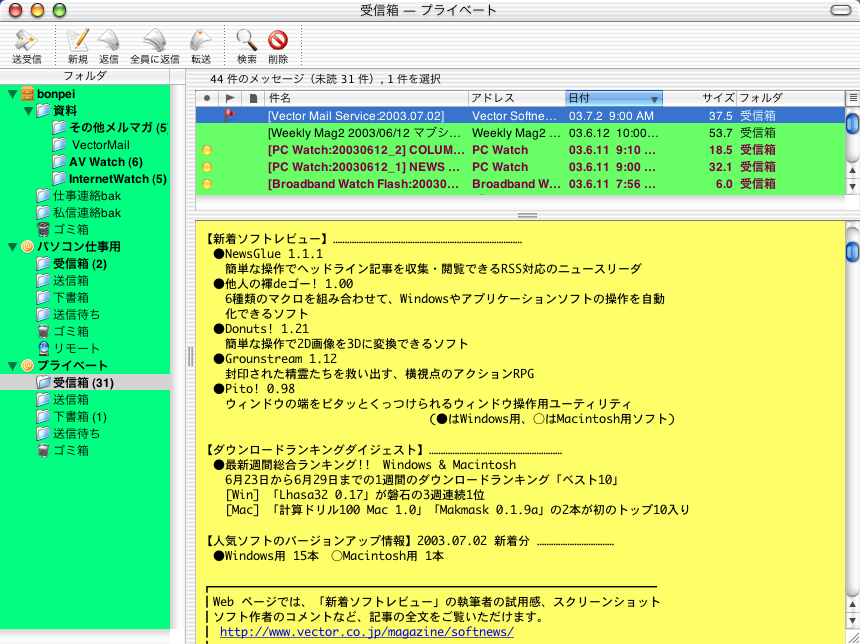Select the プライベート account icon
860x644 pixels.
[27, 365]
